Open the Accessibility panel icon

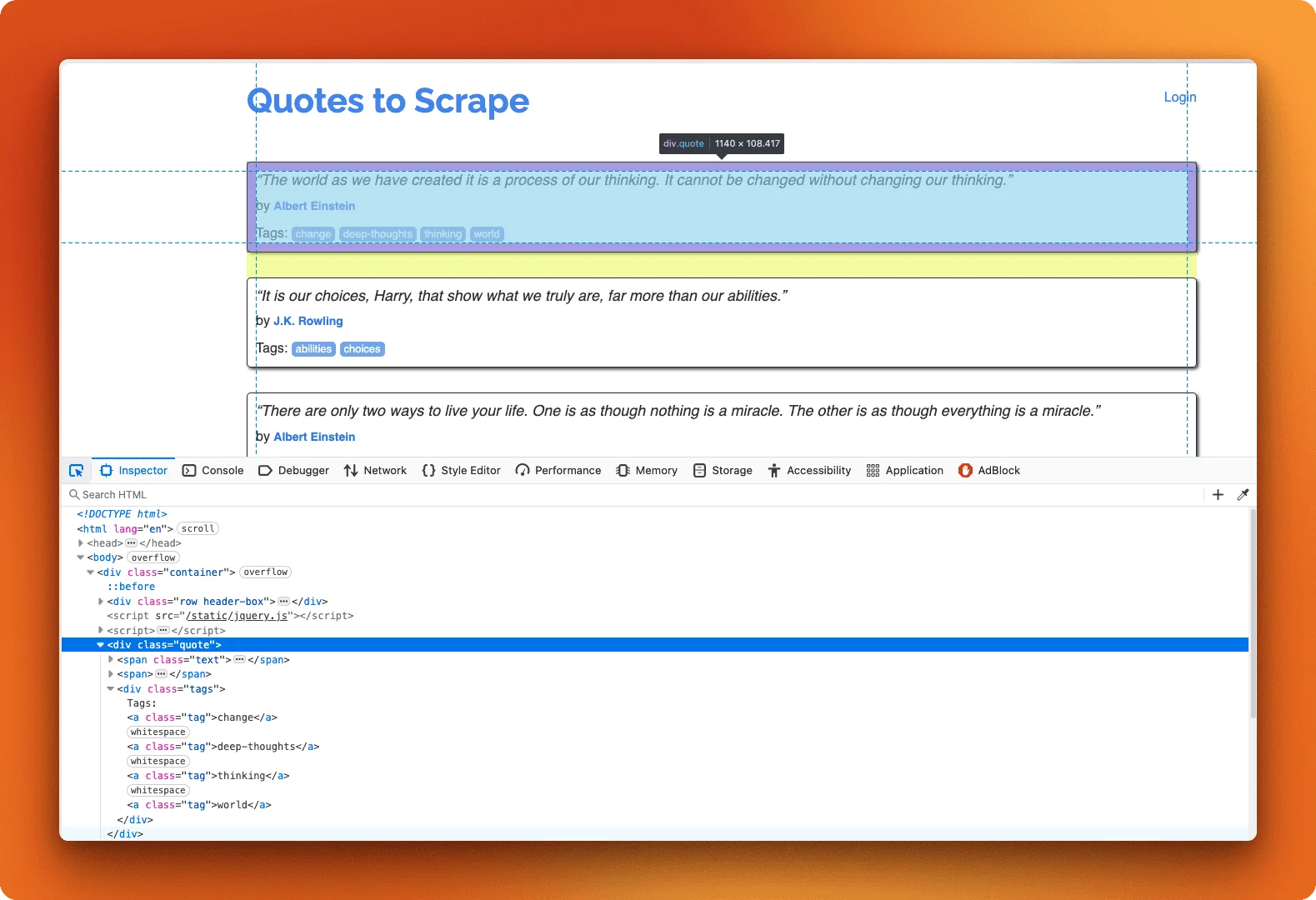[x=773, y=471]
